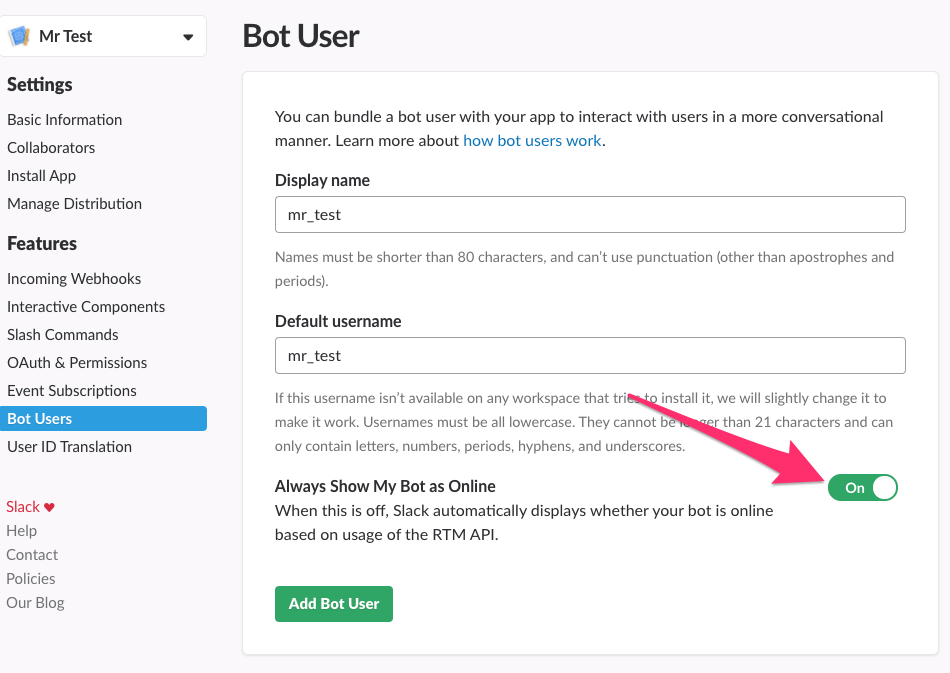This screenshot has width=950, height=673.
Task: Open the how bot users work link
Action: coord(532,141)
